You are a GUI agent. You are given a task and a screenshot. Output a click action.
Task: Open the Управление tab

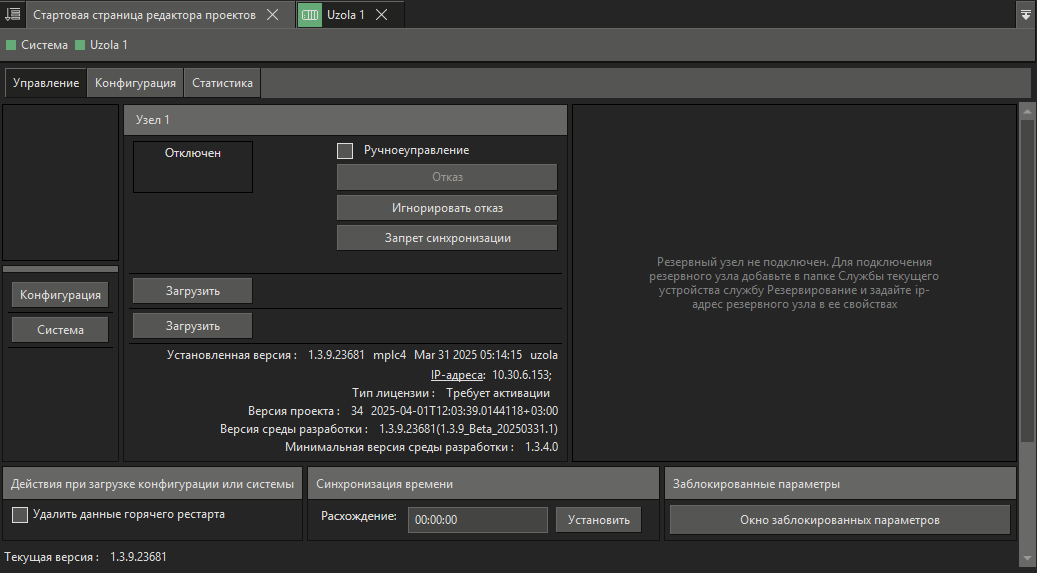tap(46, 83)
